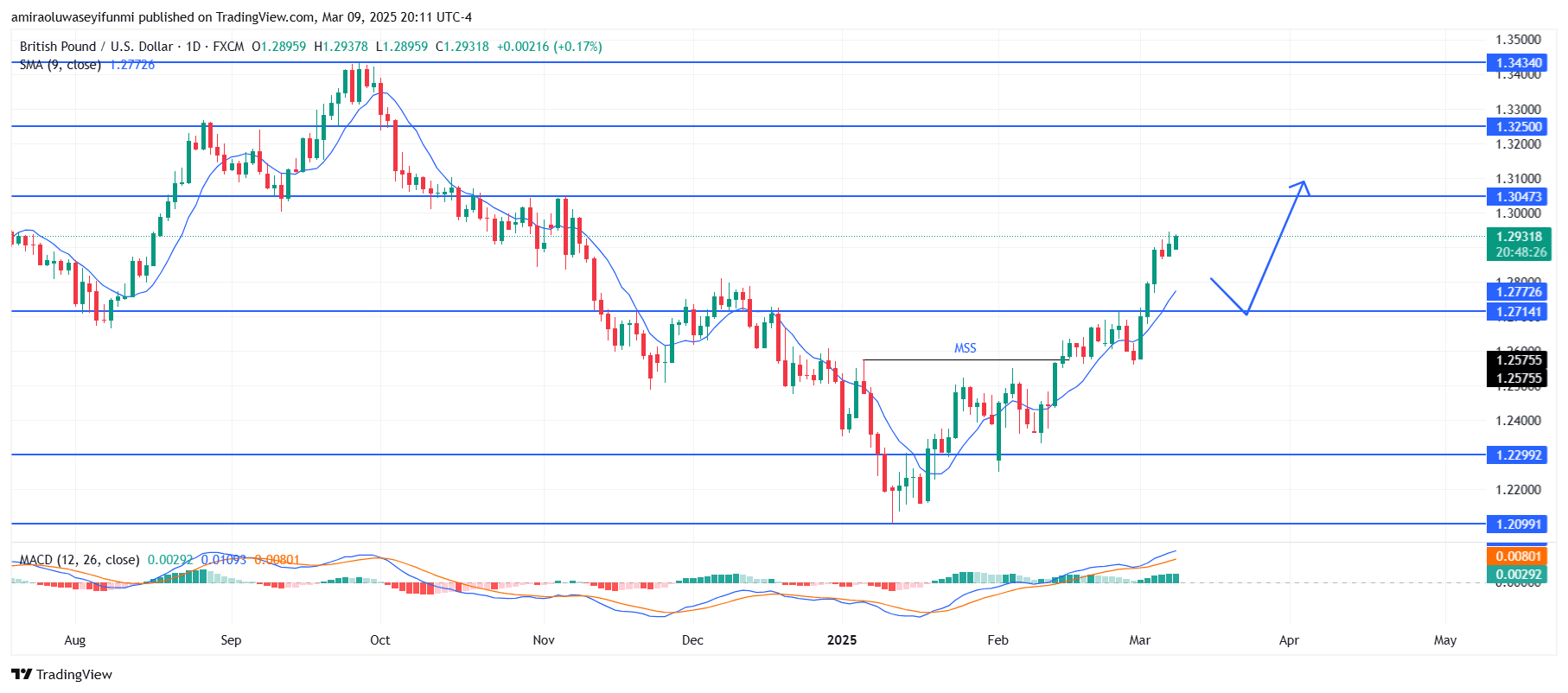Click the 1.30473 price level label
Image resolution: width=1568 pixels, height=693 pixels.
coord(1517,196)
